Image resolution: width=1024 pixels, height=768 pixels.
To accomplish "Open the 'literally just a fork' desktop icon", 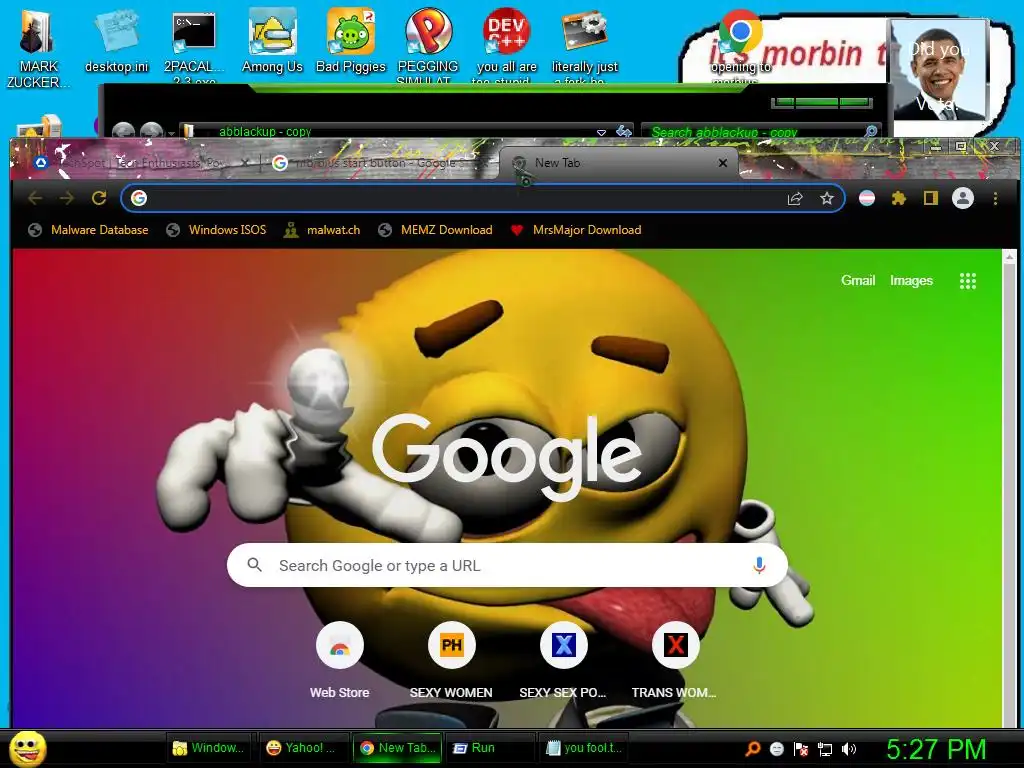I will click(584, 44).
